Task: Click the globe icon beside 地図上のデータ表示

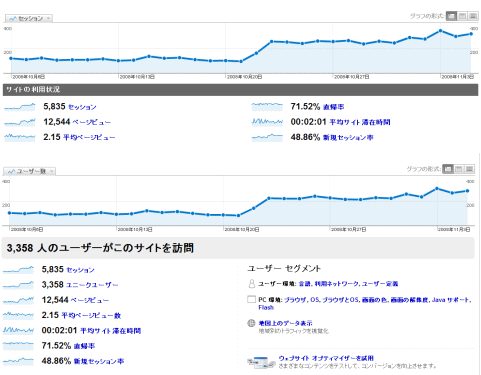Action: 251,323
